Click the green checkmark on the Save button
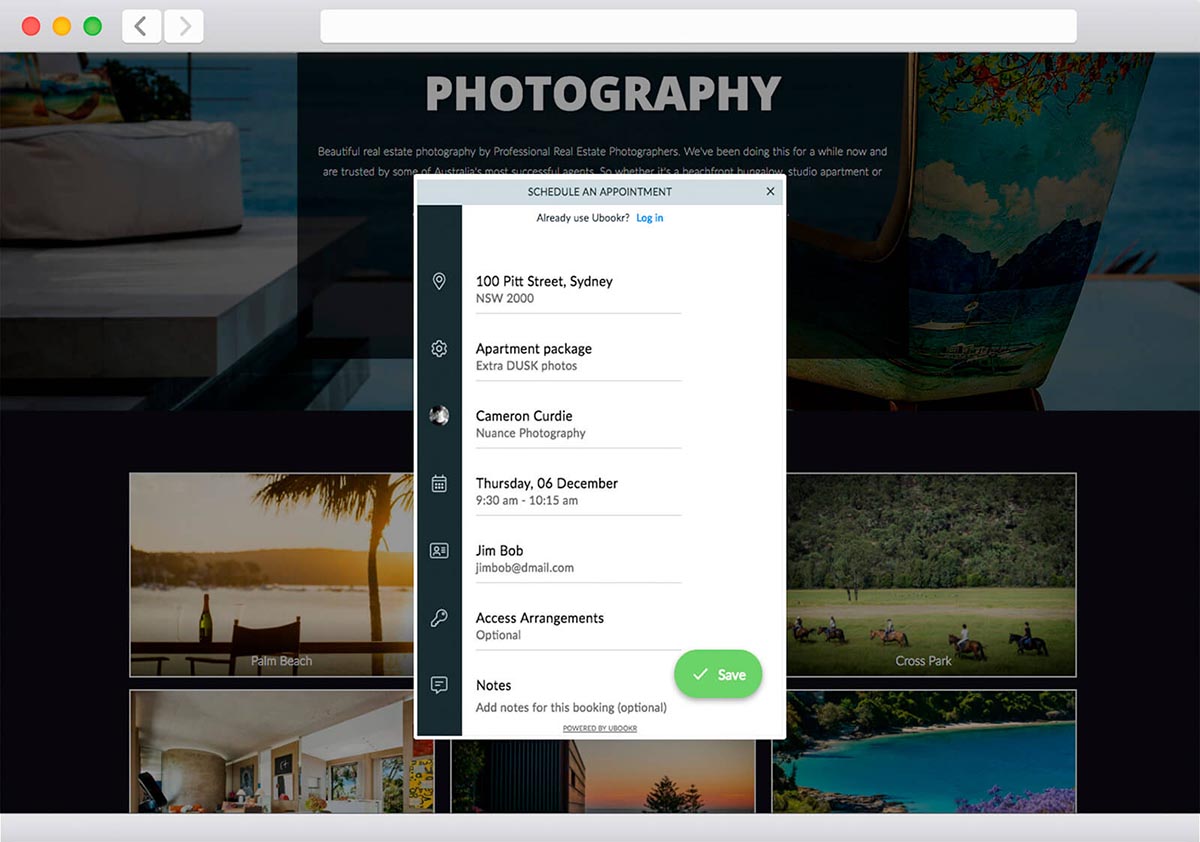 (699, 674)
